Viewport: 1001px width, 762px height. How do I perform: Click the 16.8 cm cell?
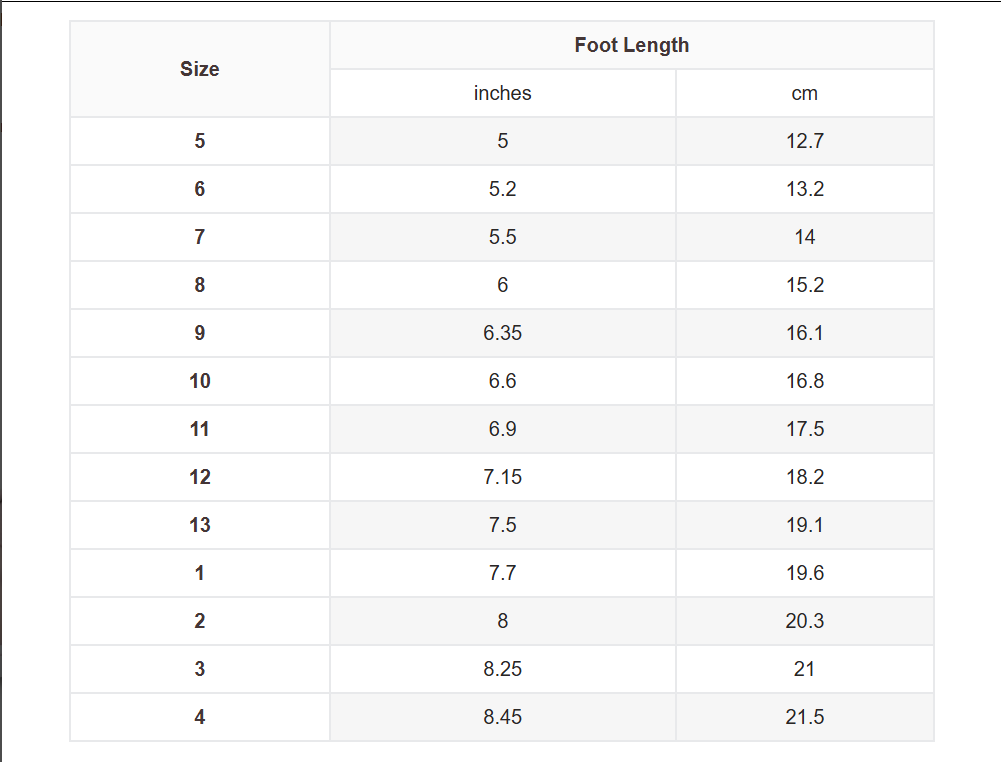coord(804,381)
